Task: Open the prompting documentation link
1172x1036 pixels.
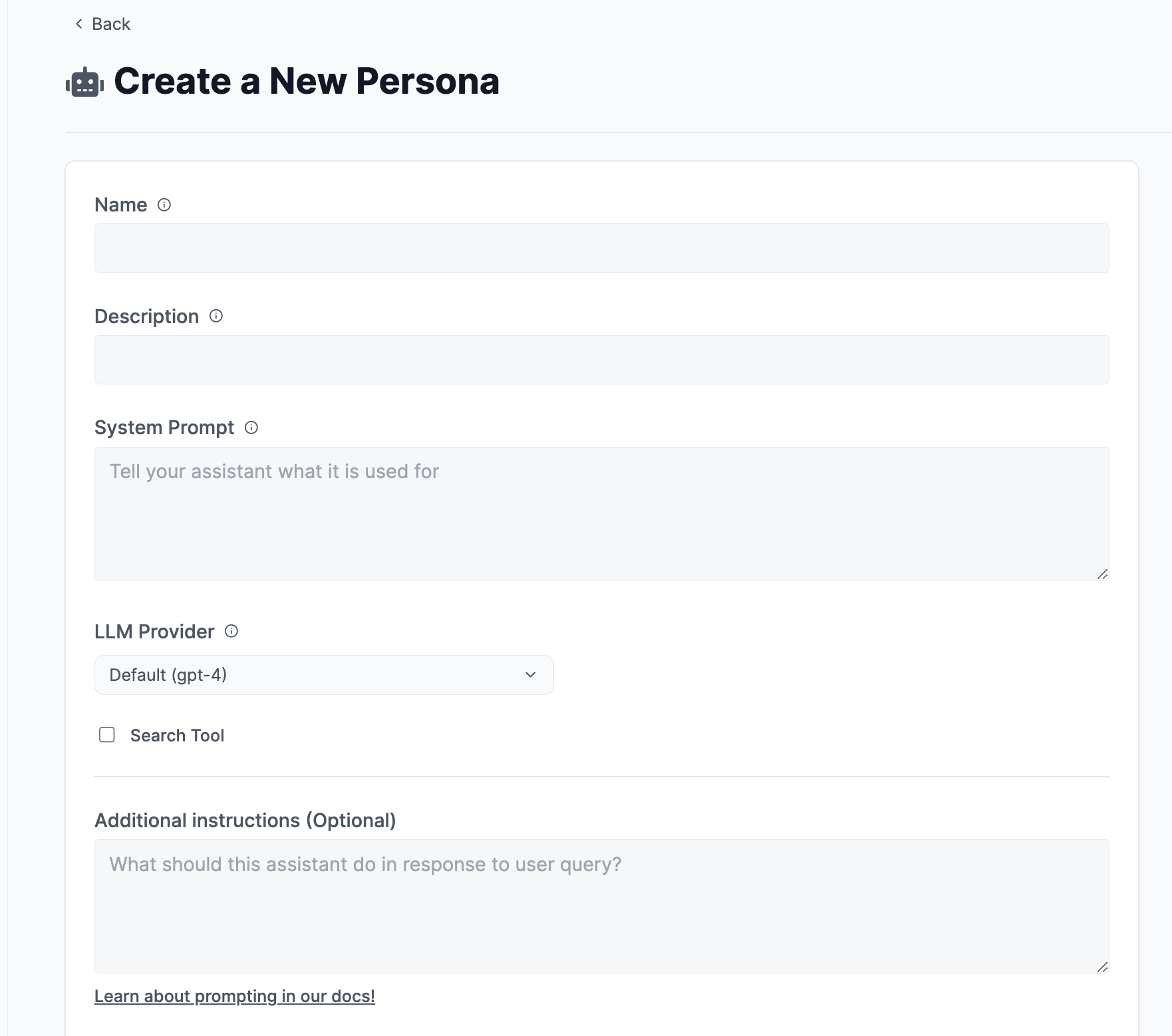Action: tap(234, 995)
